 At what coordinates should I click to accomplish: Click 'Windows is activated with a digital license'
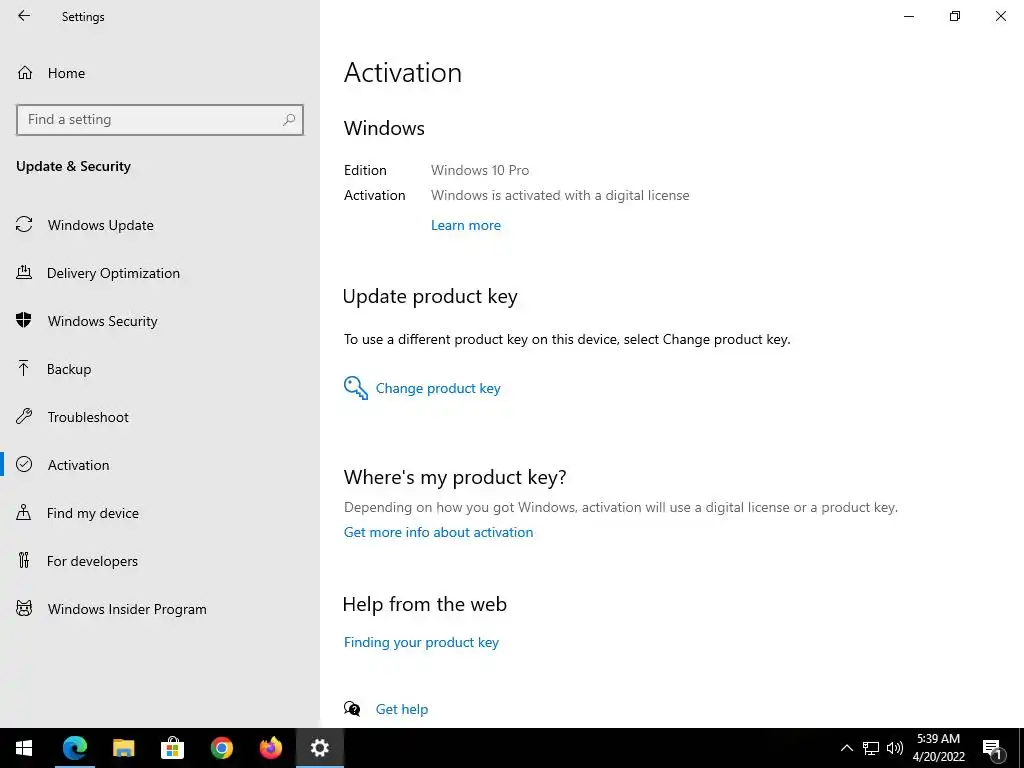point(560,195)
